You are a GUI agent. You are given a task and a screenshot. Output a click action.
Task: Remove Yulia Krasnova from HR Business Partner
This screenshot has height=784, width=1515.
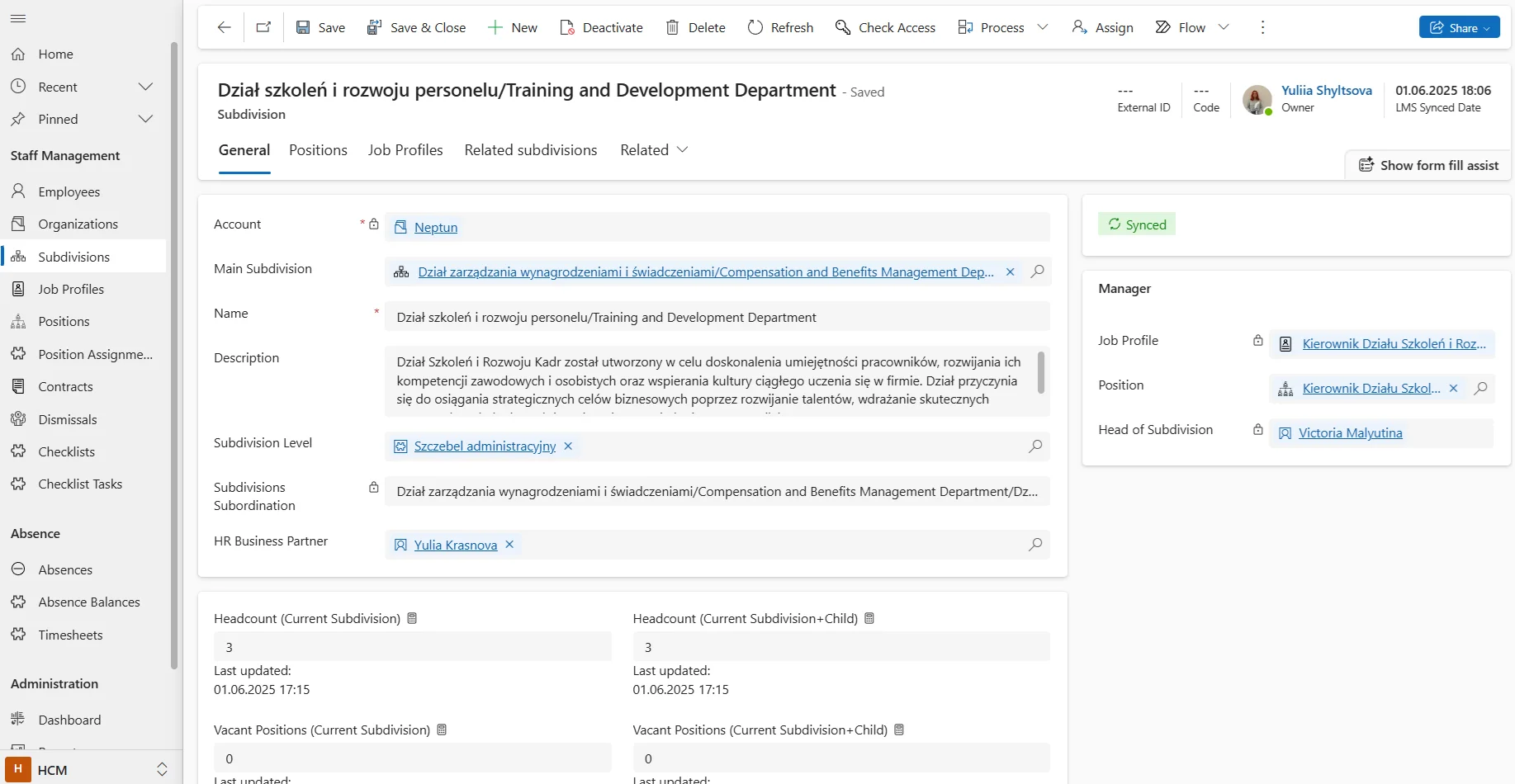pos(509,545)
